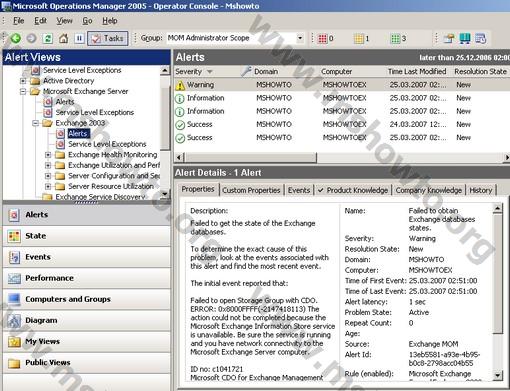The height and width of the screenshot is (391, 510).
Task: Expand Exchange Health Monitoring folder
Action: 48,155
